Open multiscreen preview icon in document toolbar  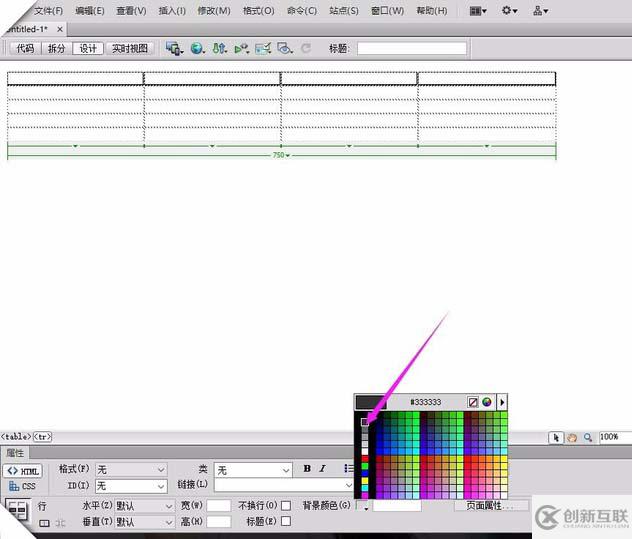[x=175, y=49]
